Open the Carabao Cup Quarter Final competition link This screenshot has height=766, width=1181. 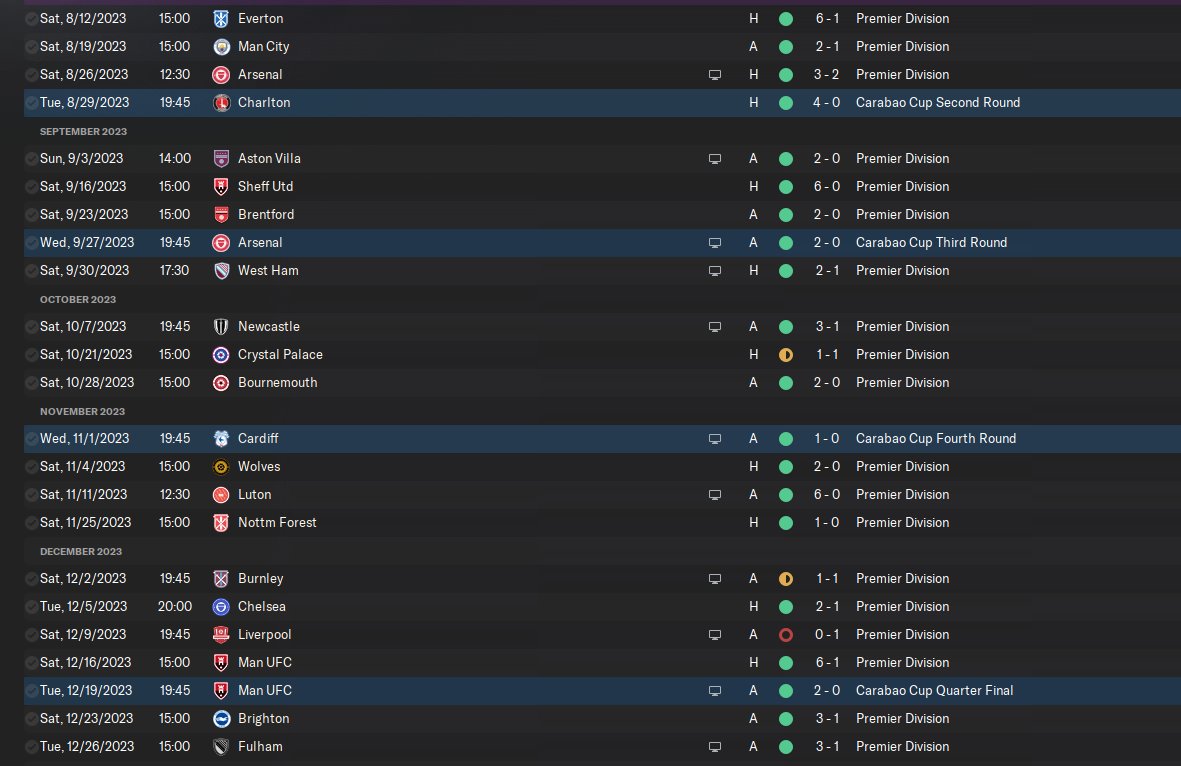coord(934,691)
